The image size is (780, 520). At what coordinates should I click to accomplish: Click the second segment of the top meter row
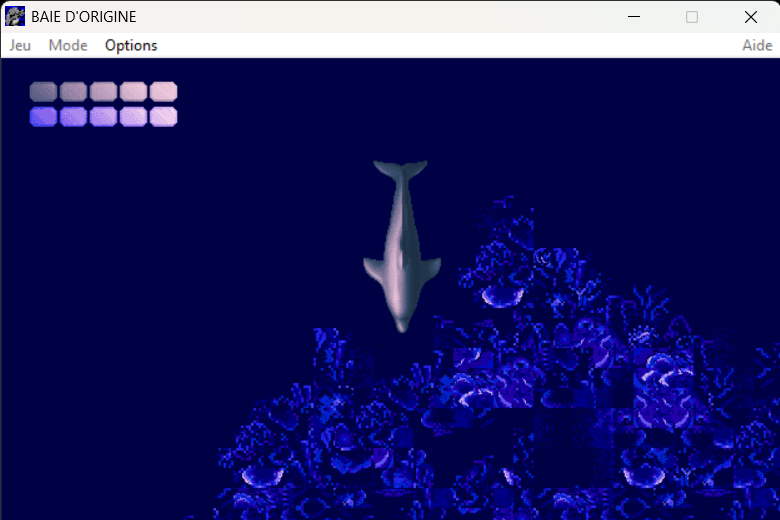pyautogui.click(x=73, y=92)
